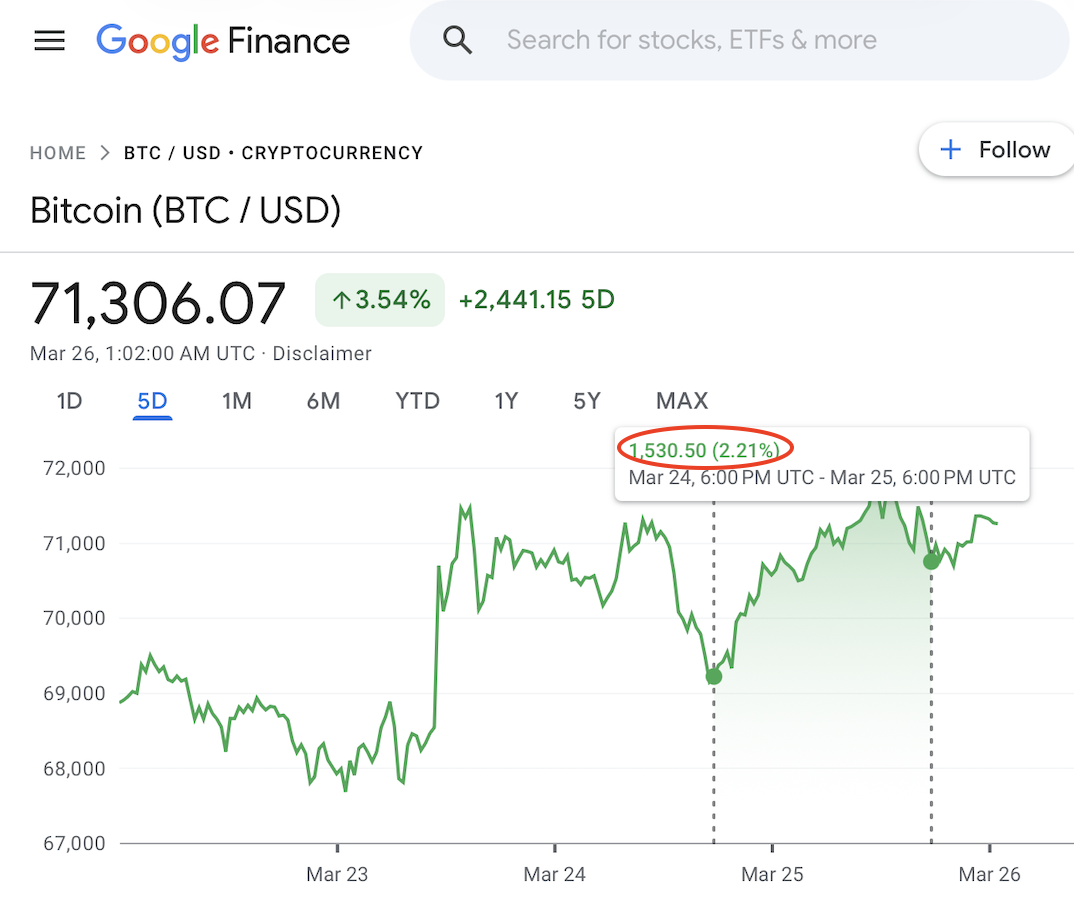Select the 5D range tab
This screenshot has height=904, width=1074.
click(152, 401)
